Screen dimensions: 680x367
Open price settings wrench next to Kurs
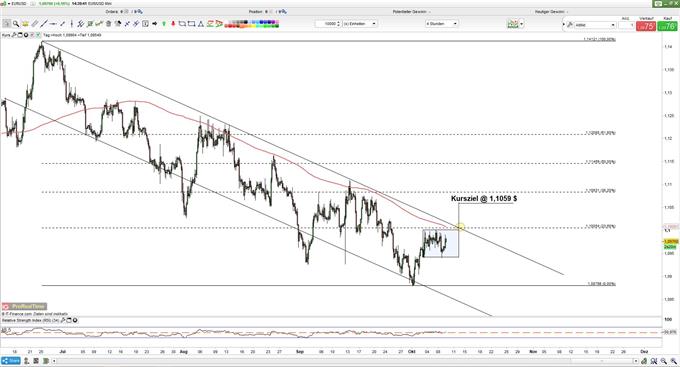coord(13,35)
